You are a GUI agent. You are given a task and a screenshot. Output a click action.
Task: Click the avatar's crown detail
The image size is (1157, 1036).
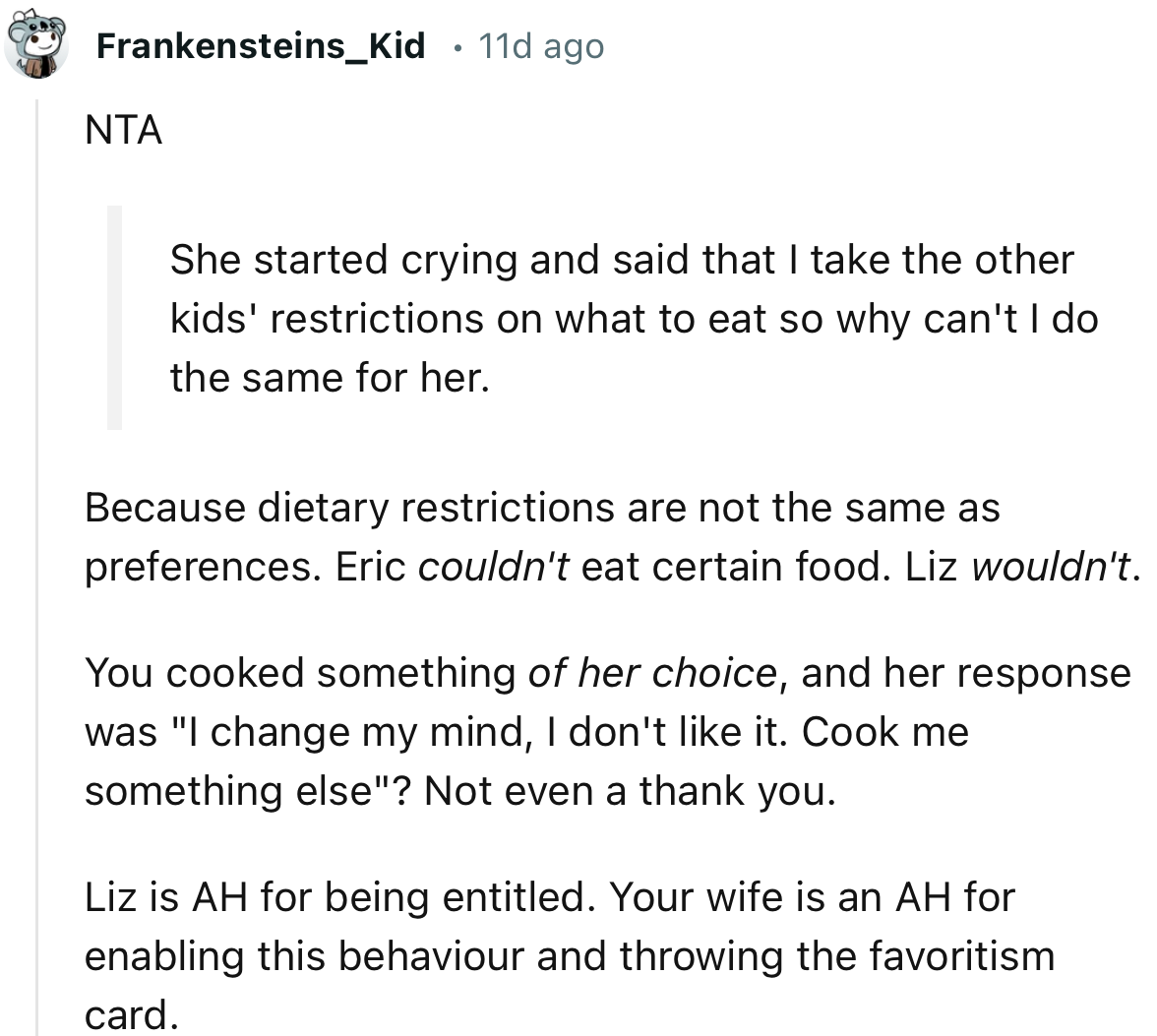tap(30, 14)
